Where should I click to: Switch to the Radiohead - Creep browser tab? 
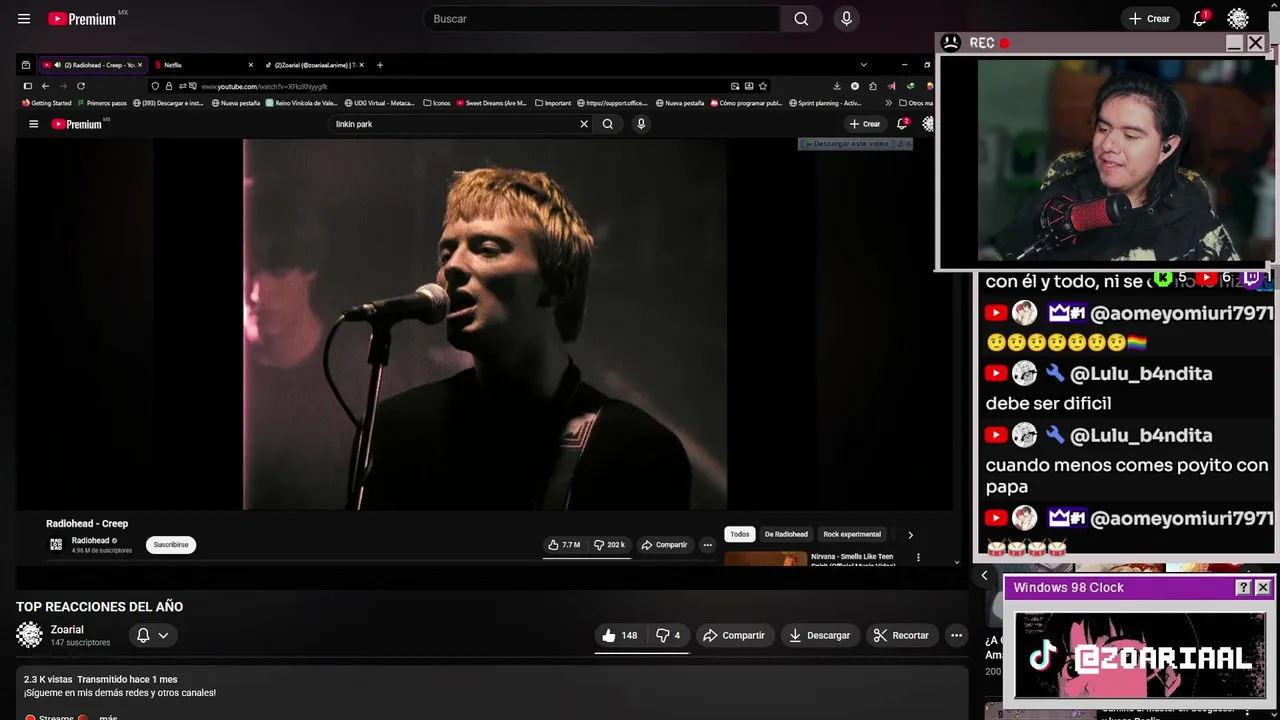pos(94,65)
